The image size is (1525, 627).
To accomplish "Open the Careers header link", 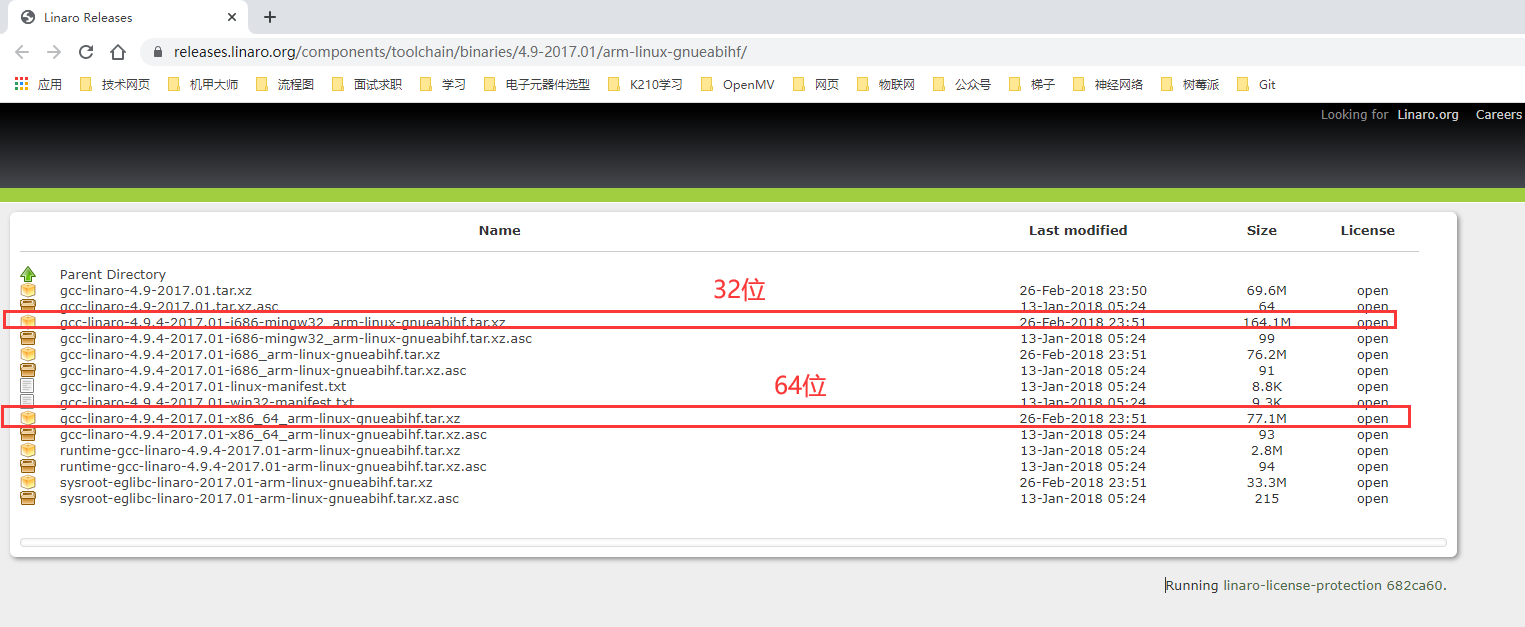I will click(x=1499, y=114).
